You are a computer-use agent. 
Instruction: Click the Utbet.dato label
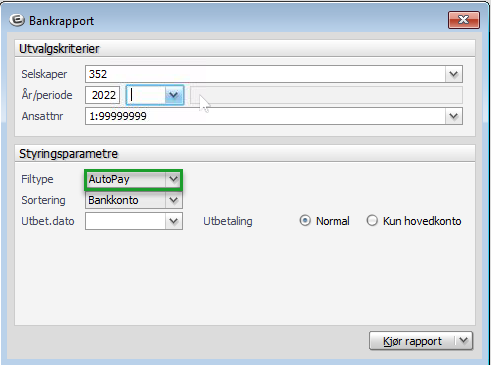point(48,221)
